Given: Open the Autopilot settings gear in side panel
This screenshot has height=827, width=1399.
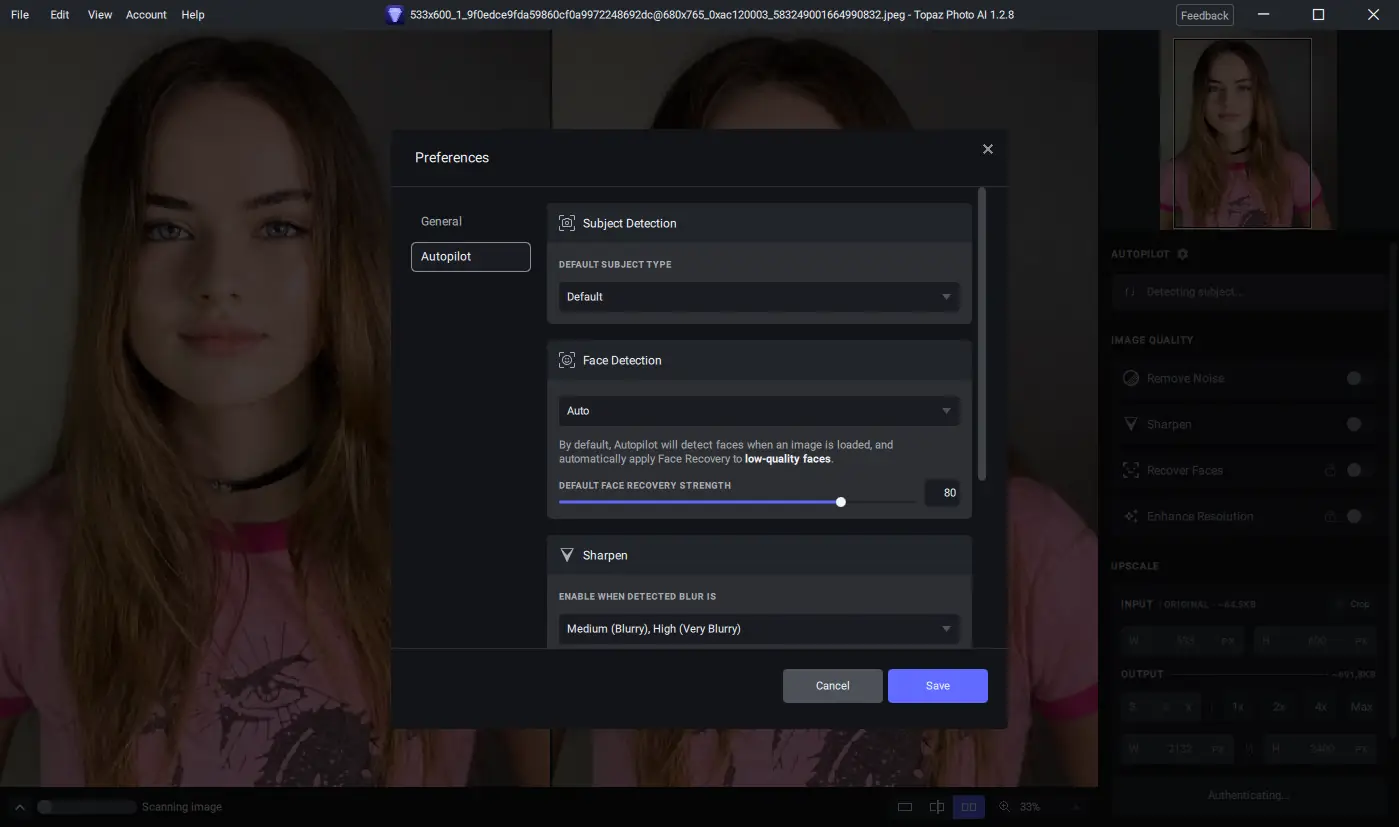Looking at the screenshot, I should (1182, 254).
